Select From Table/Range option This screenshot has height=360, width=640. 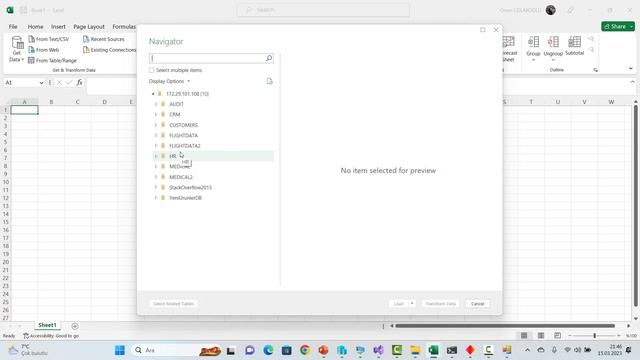tap(52, 60)
